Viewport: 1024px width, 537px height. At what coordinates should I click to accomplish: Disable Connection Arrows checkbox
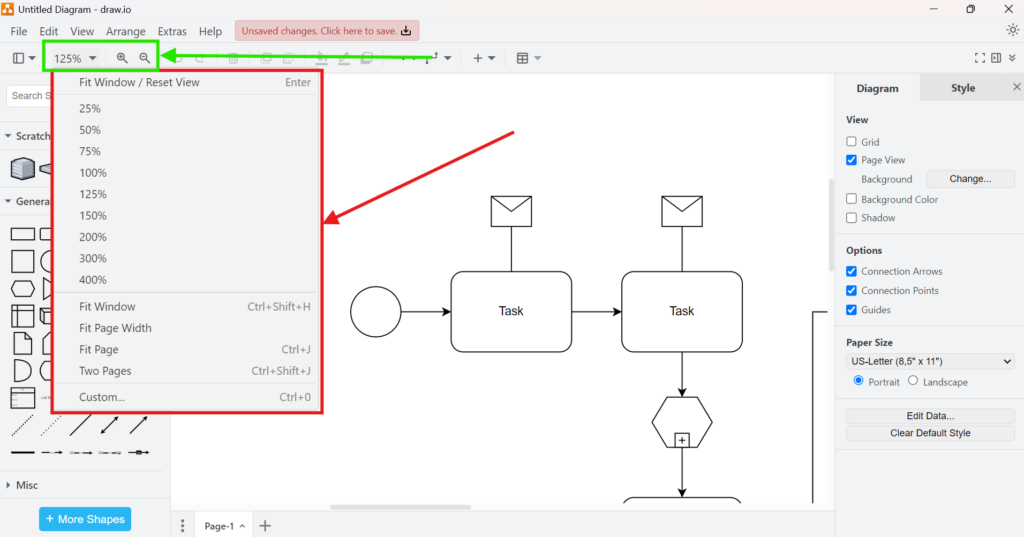coord(851,271)
